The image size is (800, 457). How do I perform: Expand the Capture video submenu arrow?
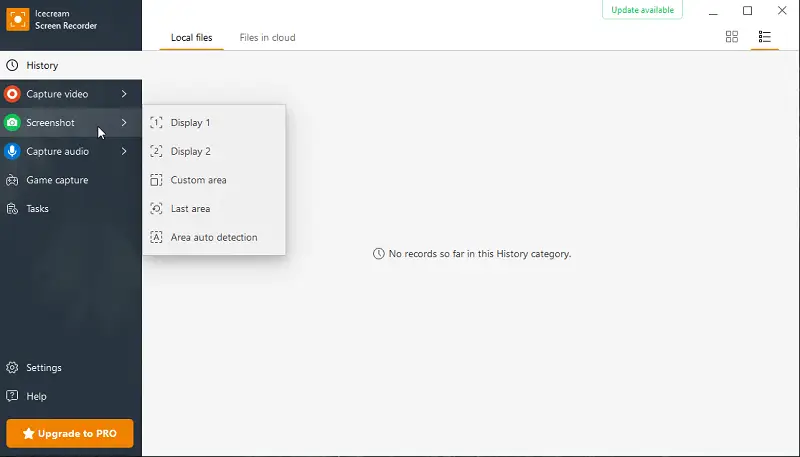[124, 94]
